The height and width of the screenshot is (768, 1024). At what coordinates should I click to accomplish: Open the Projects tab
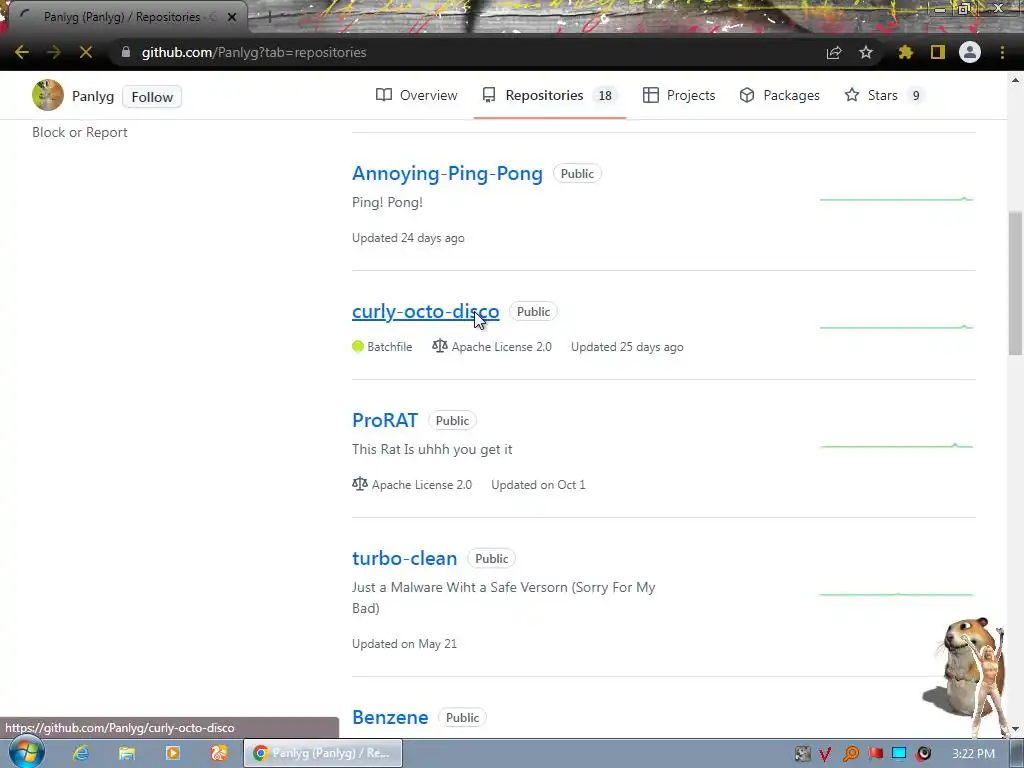679,95
